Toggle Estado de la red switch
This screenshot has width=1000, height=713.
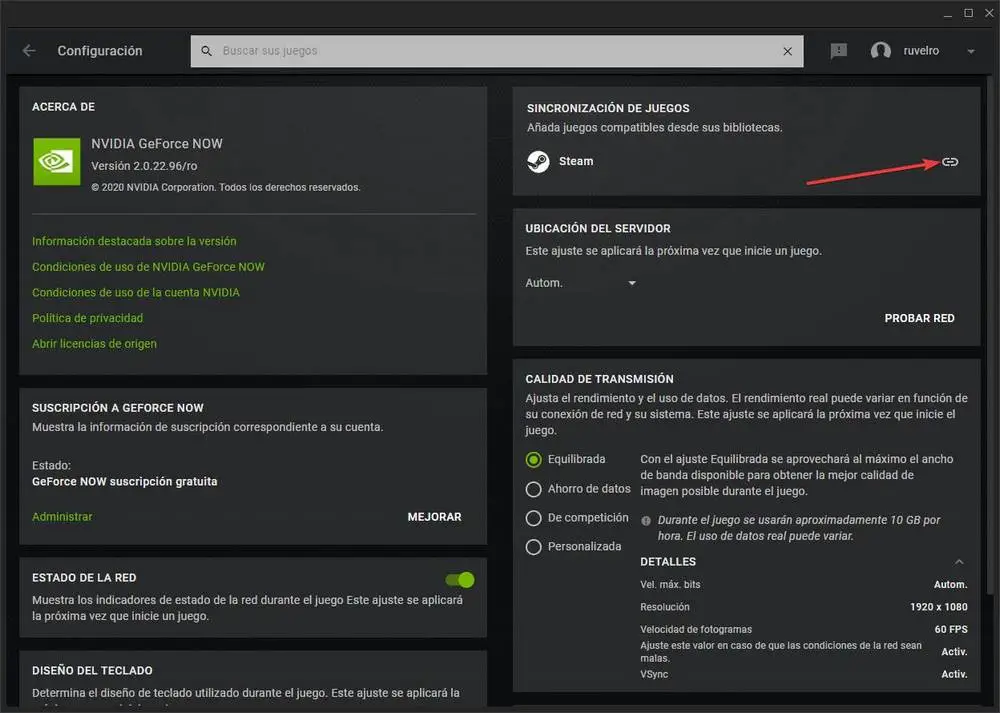[460, 580]
